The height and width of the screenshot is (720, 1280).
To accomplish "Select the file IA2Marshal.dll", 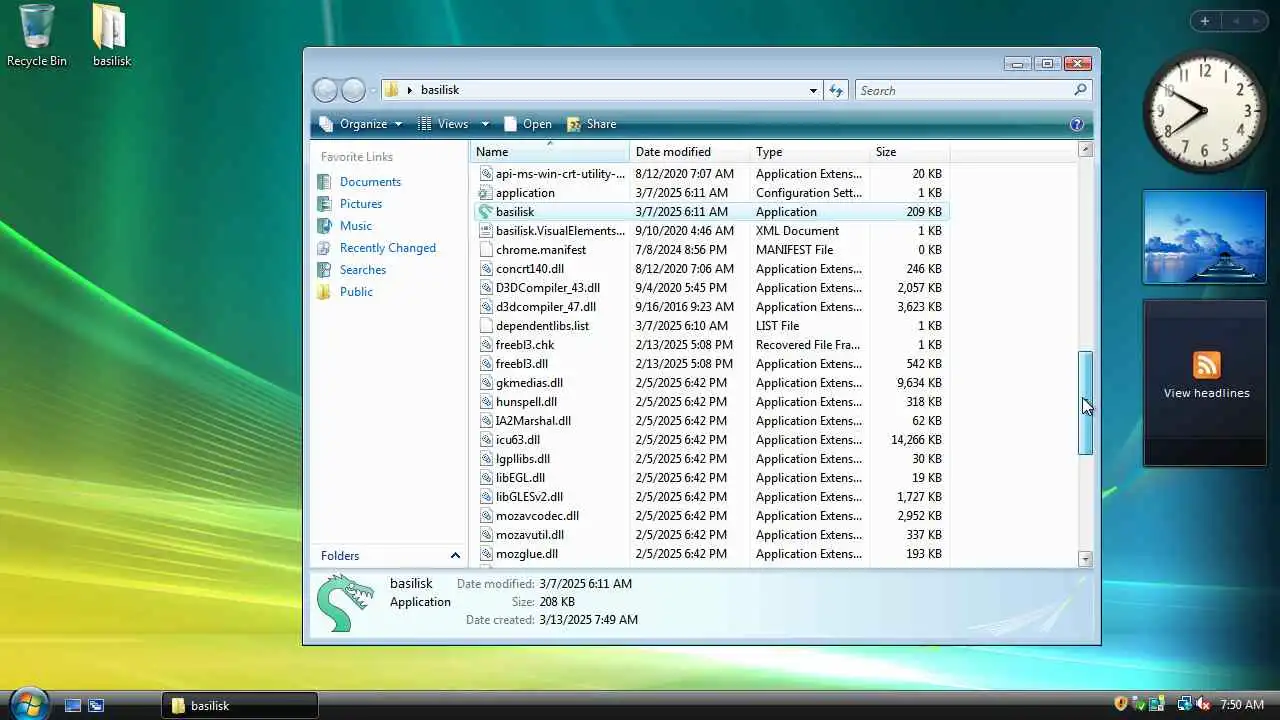I will pyautogui.click(x=533, y=421).
